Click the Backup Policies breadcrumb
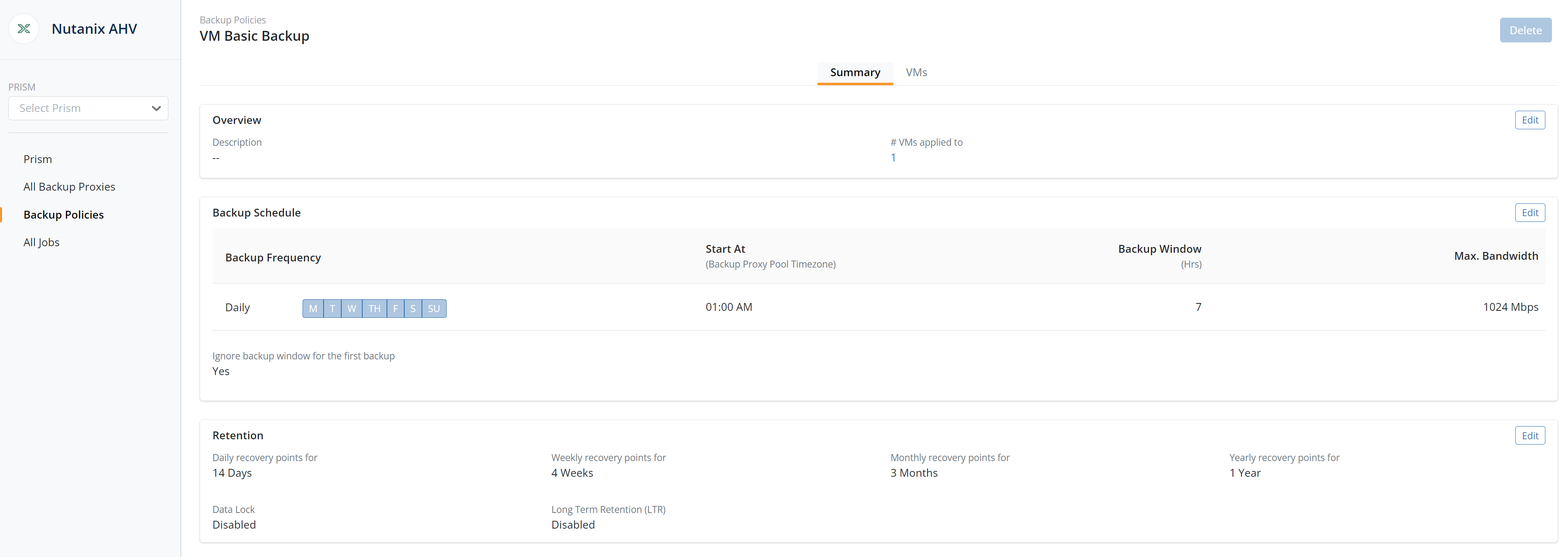This screenshot has height=557, width=1568. (x=233, y=20)
